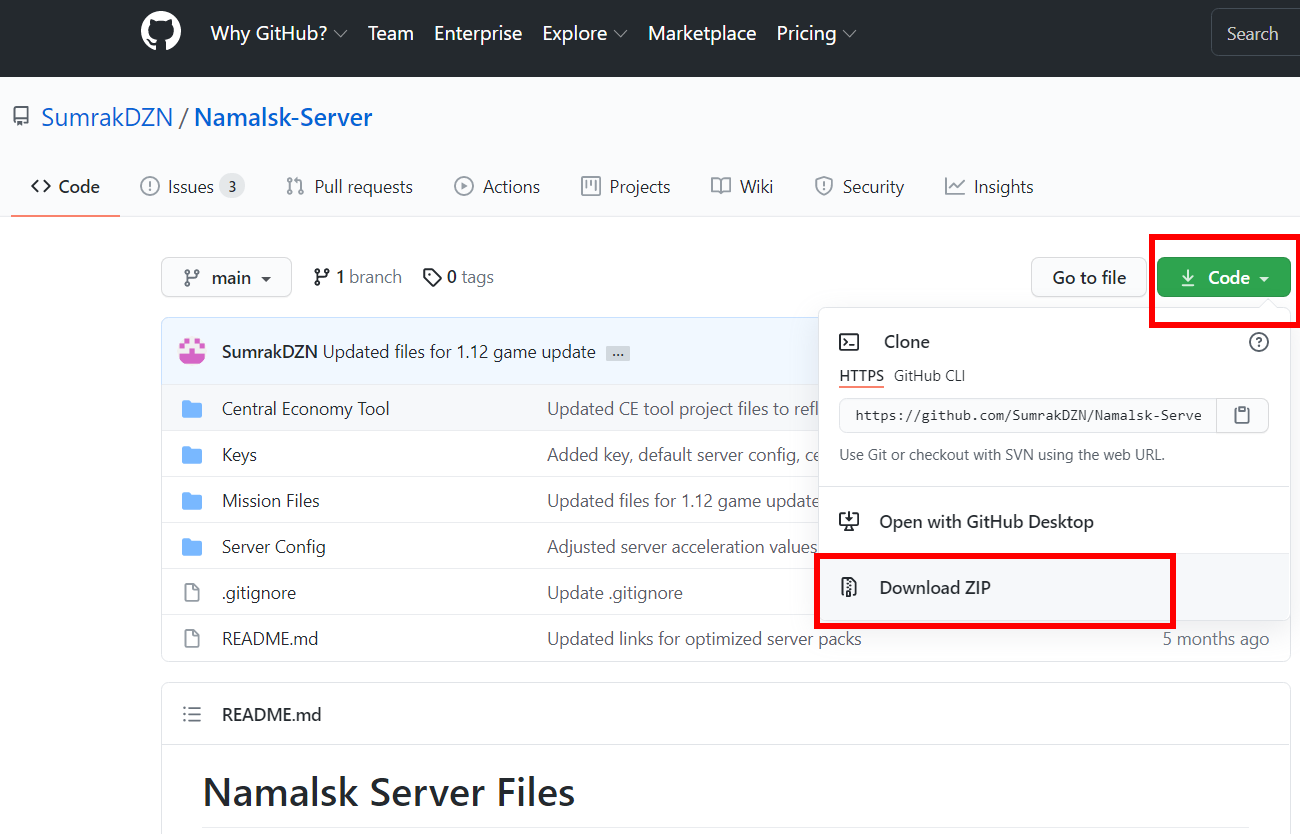This screenshot has width=1300, height=834.
Task: Click the GitHub octocat logo
Action: coord(161,33)
